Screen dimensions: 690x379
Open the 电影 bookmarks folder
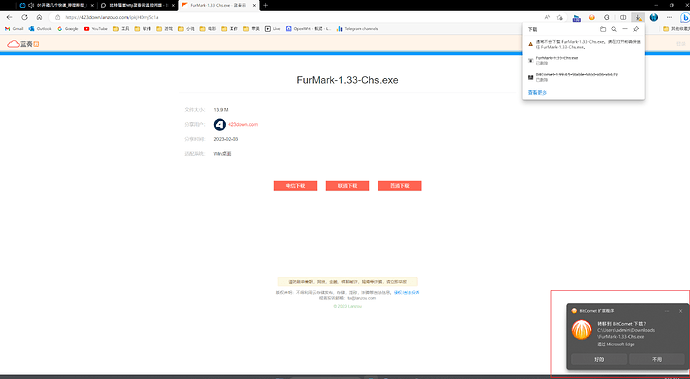pyautogui.click(x=208, y=29)
